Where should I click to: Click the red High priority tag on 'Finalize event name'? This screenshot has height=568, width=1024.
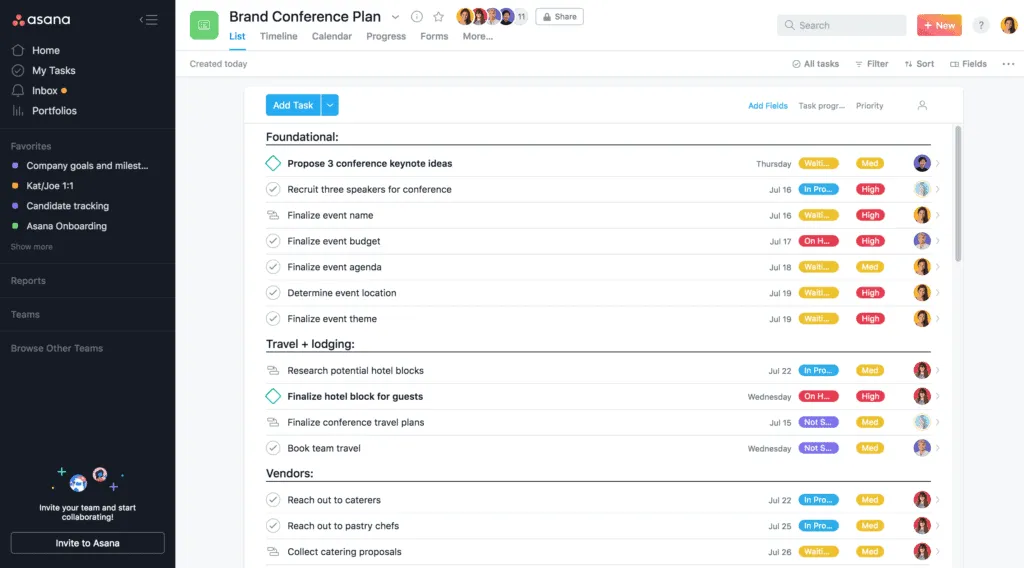coord(870,215)
